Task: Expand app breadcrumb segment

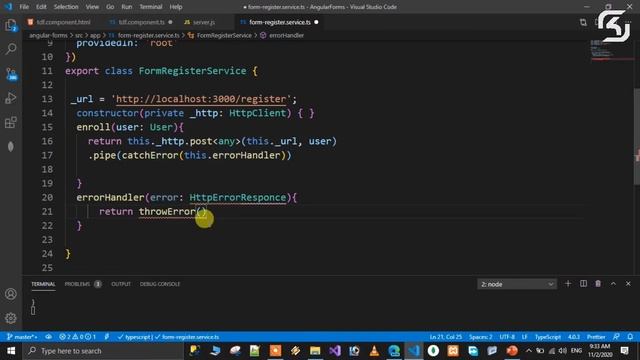Action: coord(95,35)
